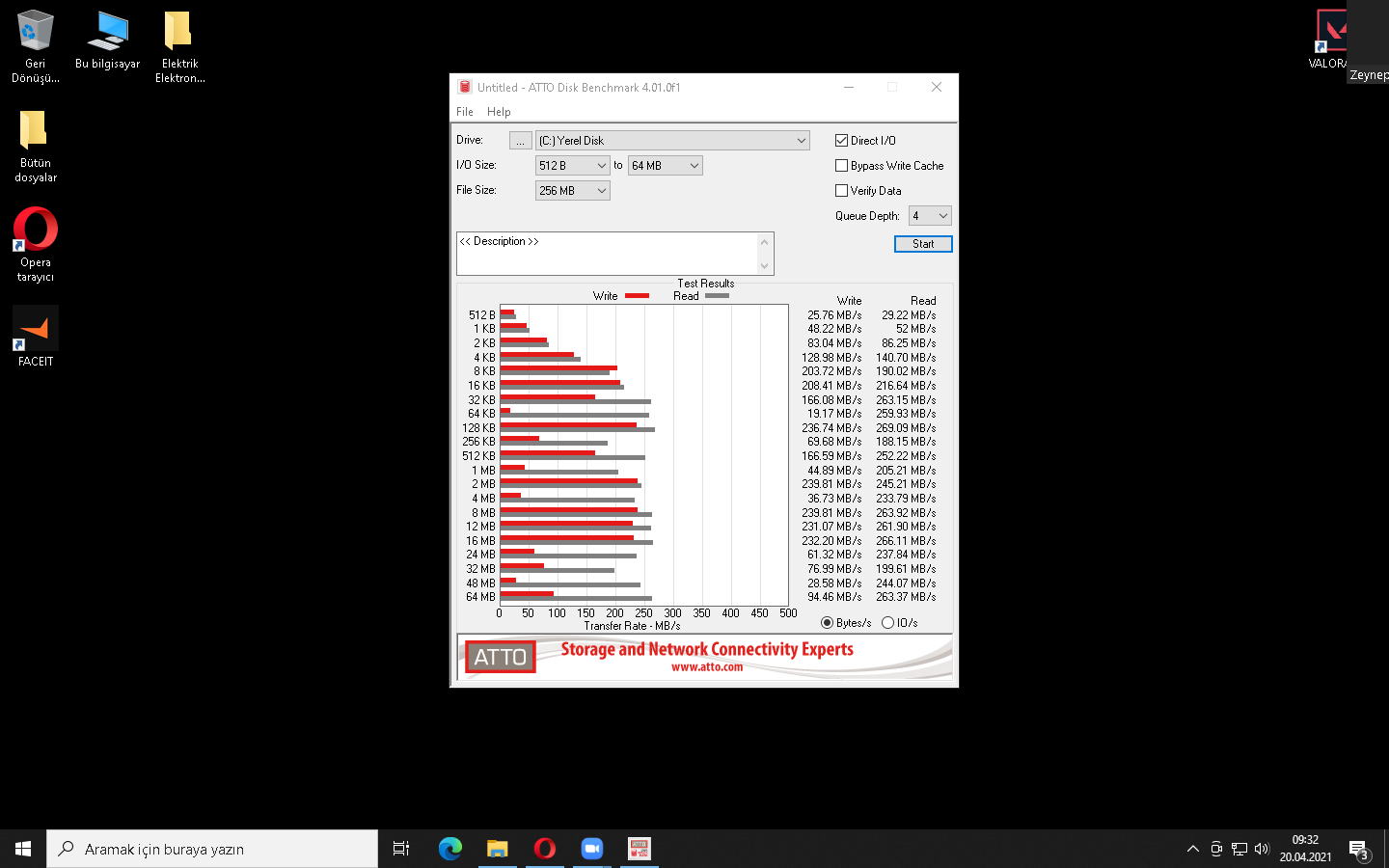The image size is (1389, 868).
Task: Click the Description box scroll down arrow
Action: [x=765, y=266]
